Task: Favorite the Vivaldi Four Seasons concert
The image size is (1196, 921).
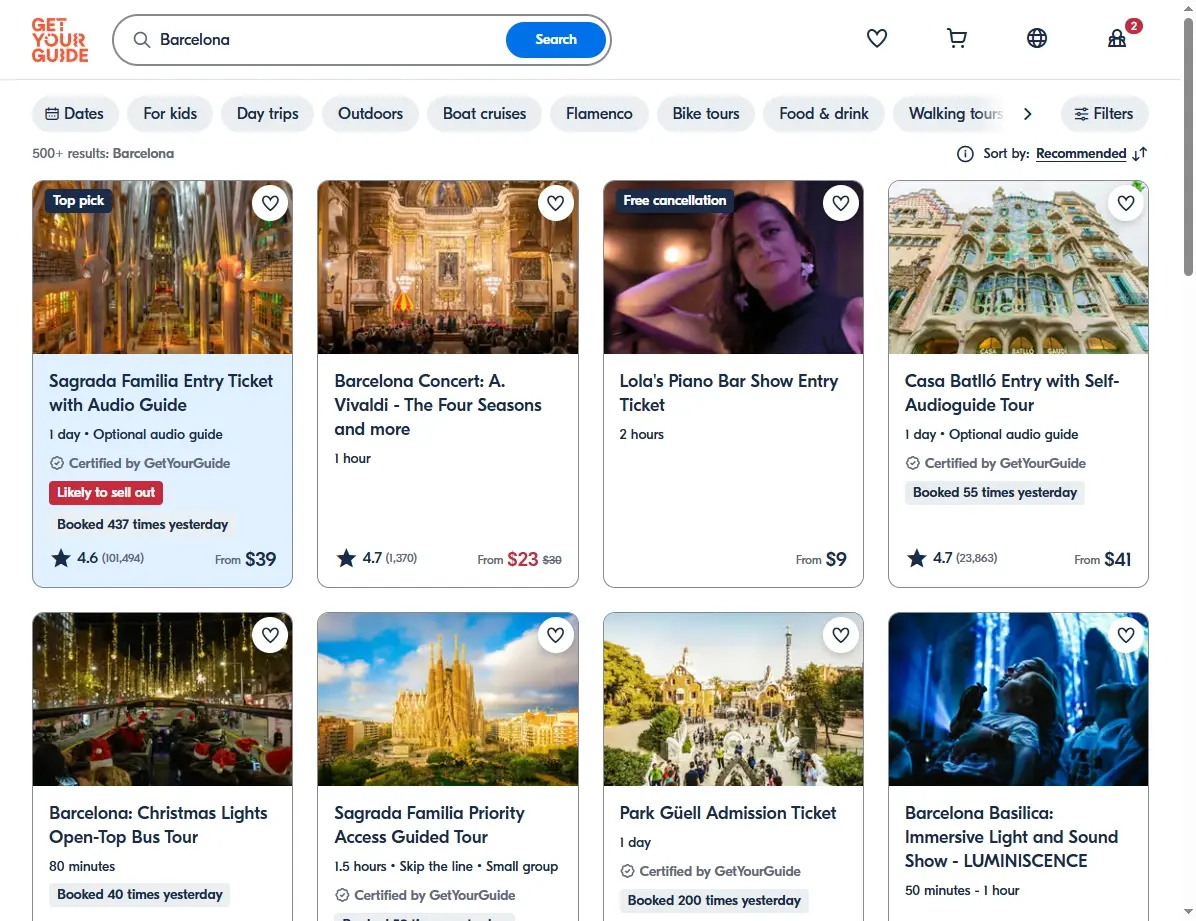Action: click(x=555, y=203)
